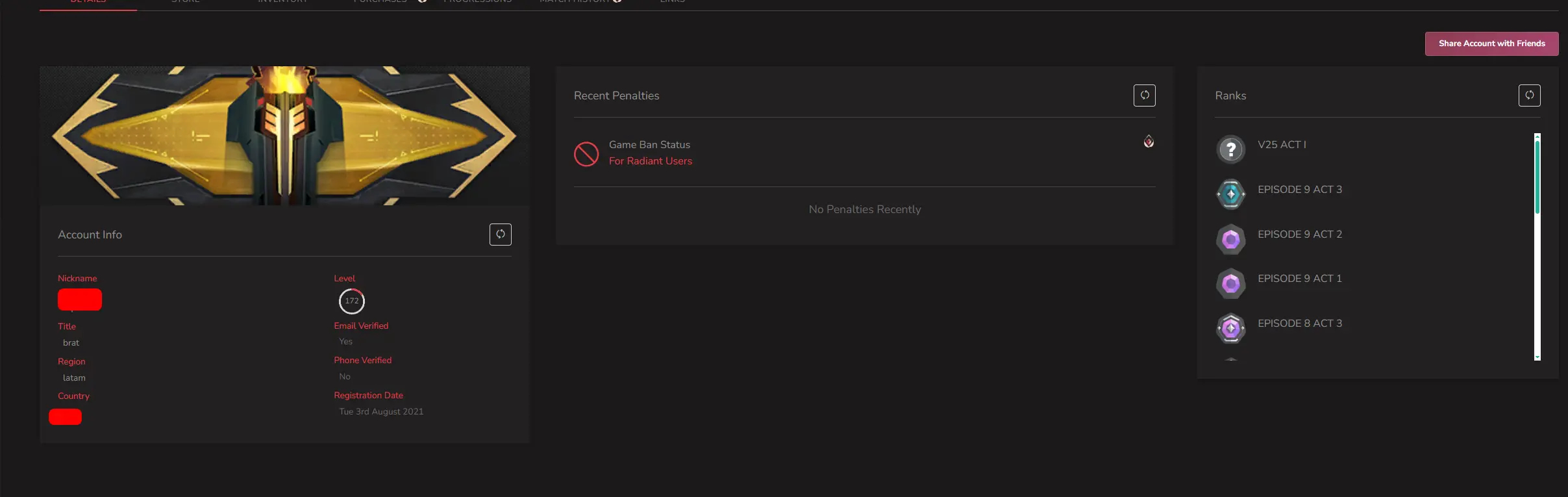
Task: Click the red ban circle icon
Action: [x=586, y=154]
